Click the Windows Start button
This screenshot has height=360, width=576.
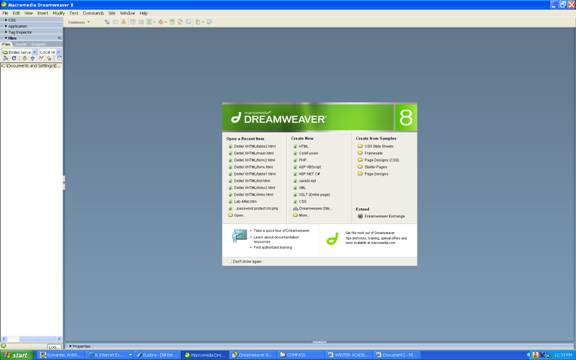coord(17,355)
